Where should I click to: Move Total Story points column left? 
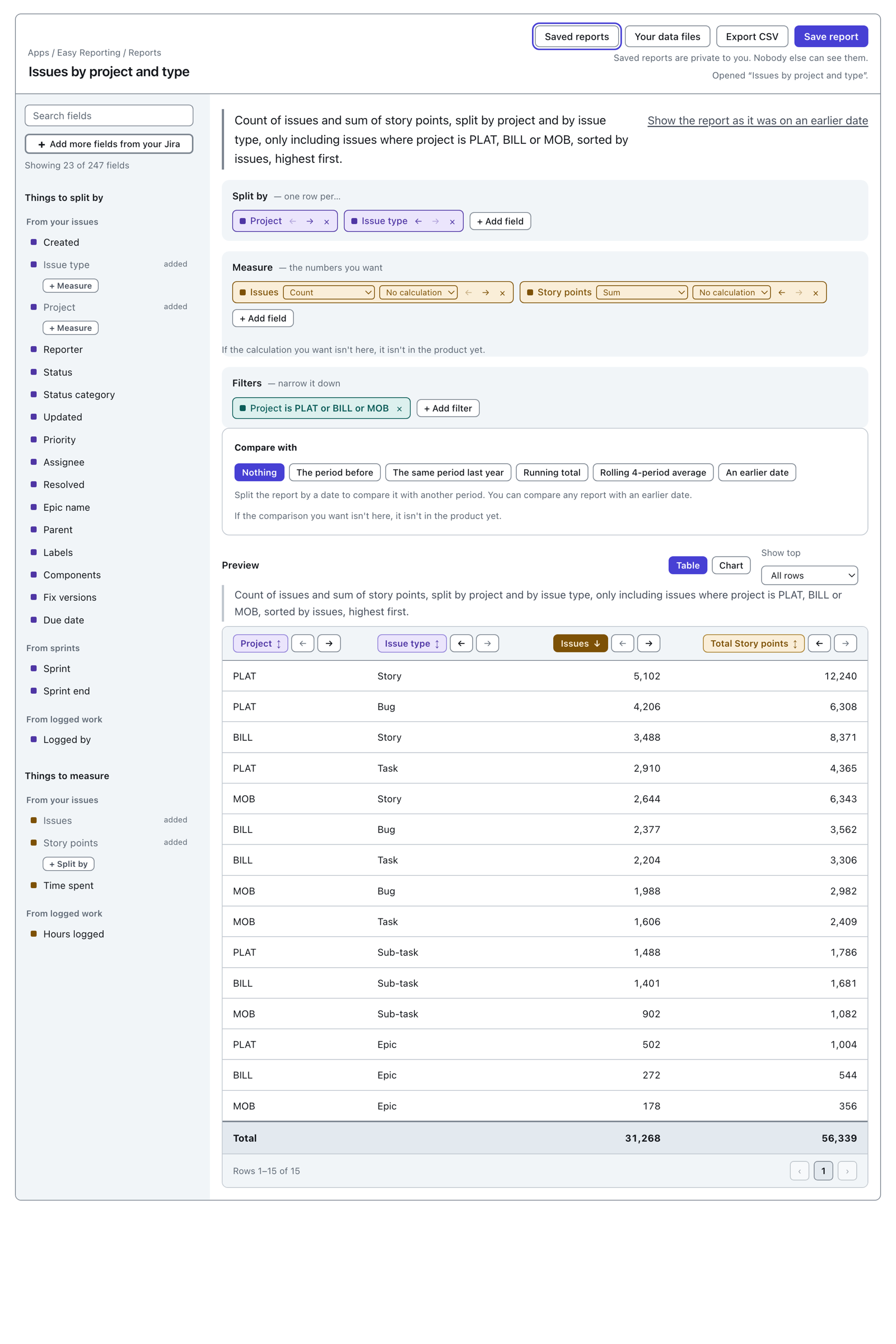coord(819,643)
